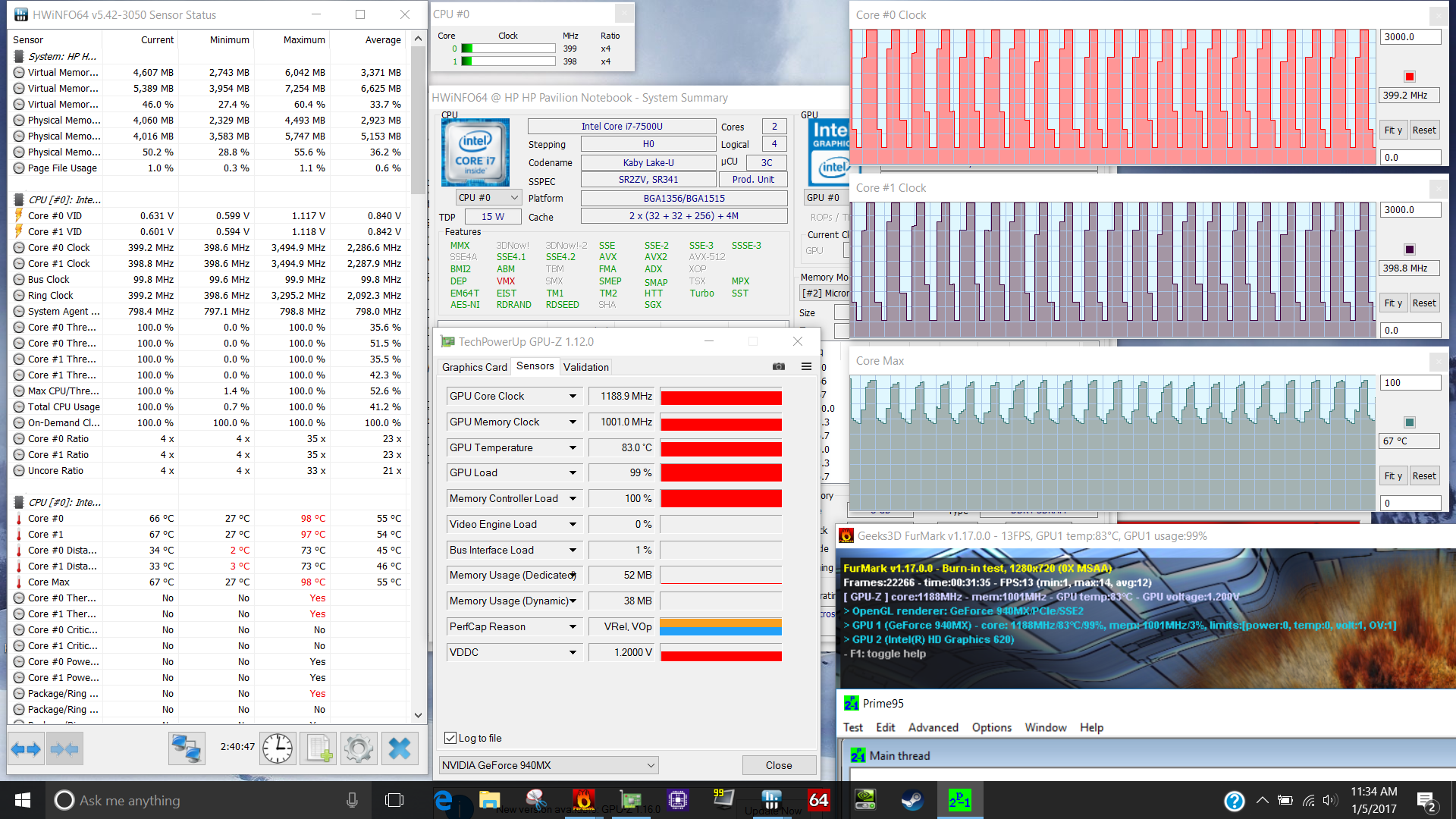The image size is (1456, 819).
Task: Open the Advanced menu in Prime95
Action: [x=933, y=727]
